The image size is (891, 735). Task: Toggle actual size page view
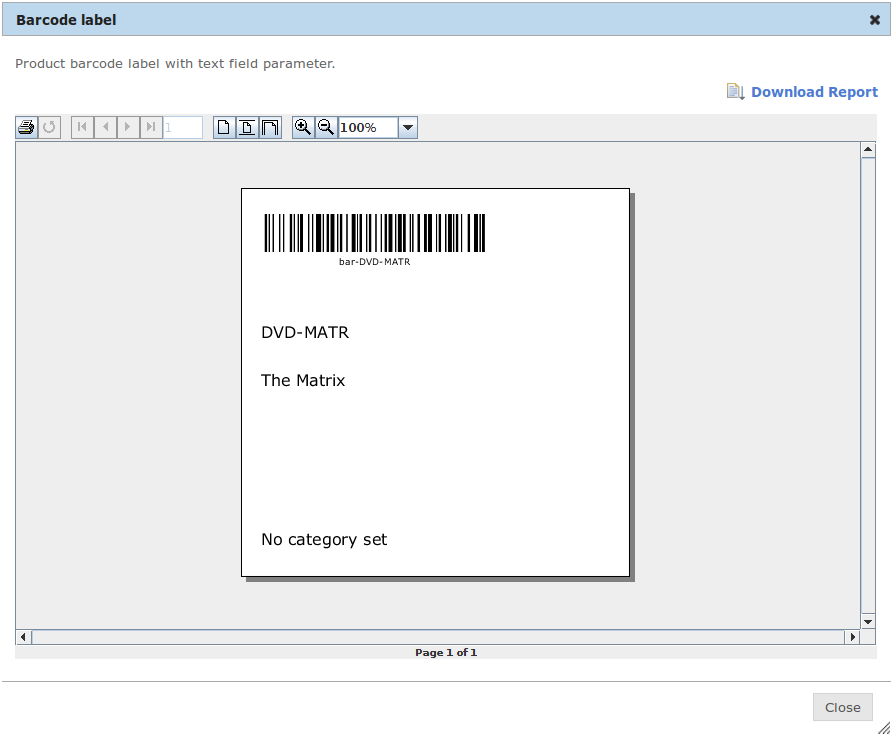click(x=223, y=127)
